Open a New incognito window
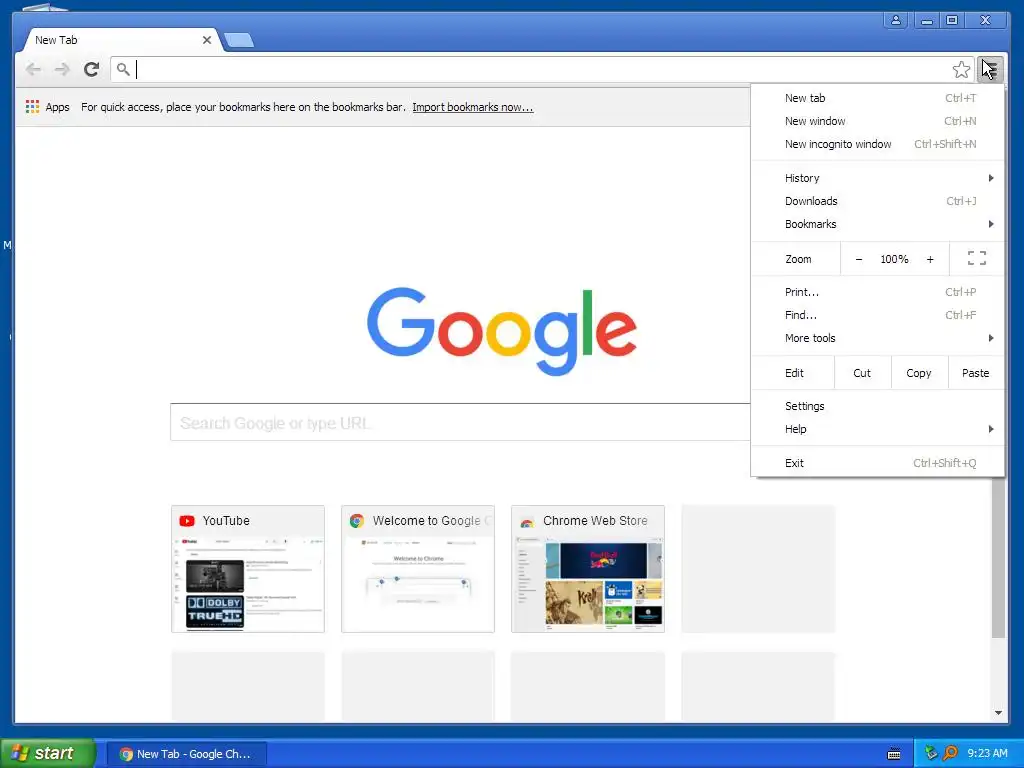This screenshot has height=768, width=1024. point(877,144)
